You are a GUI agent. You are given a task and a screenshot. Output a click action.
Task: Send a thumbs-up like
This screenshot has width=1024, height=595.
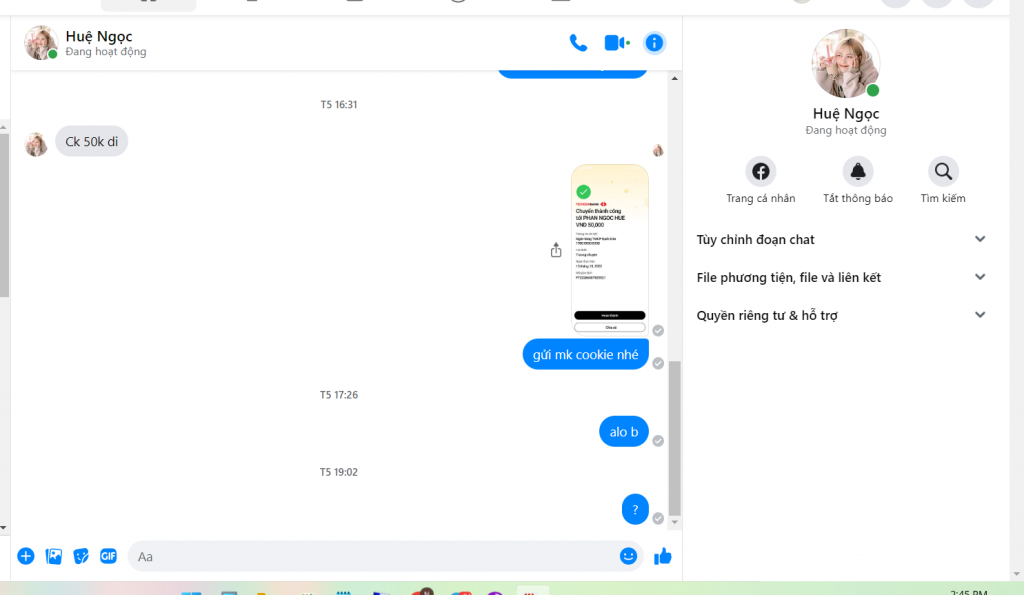(x=662, y=556)
